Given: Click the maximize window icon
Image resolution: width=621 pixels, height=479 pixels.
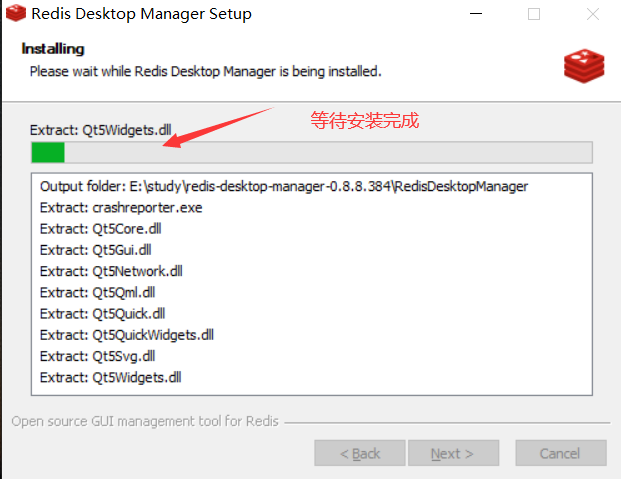Looking at the screenshot, I should [534, 14].
